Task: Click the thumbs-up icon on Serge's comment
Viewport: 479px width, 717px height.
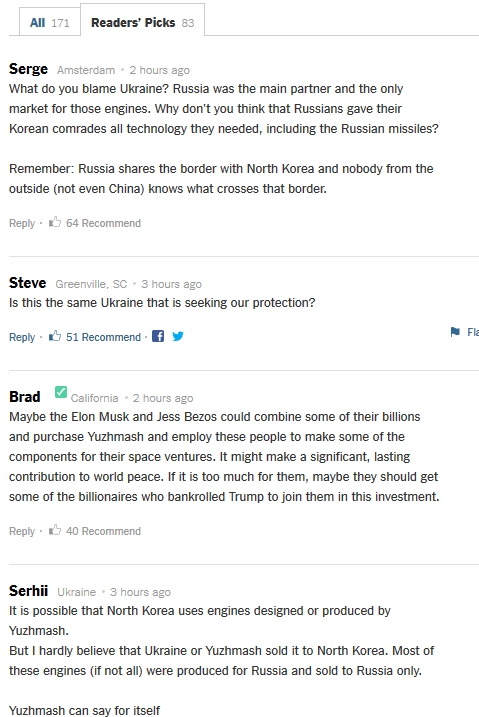Action: click(x=55, y=222)
